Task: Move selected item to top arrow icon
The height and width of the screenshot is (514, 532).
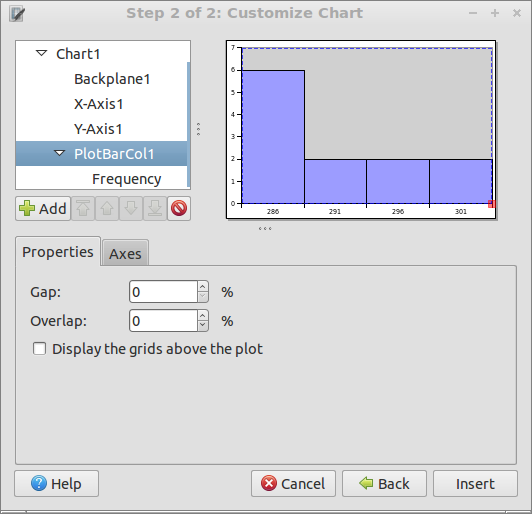Action: click(x=83, y=208)
